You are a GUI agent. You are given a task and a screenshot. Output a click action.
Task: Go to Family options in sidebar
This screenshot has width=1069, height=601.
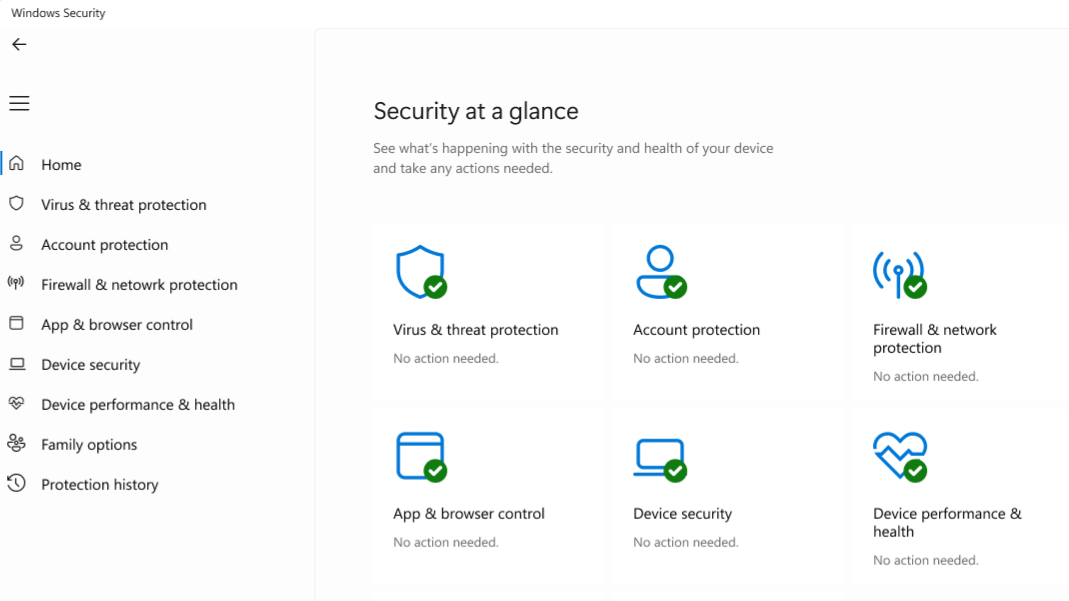point(89,444)
